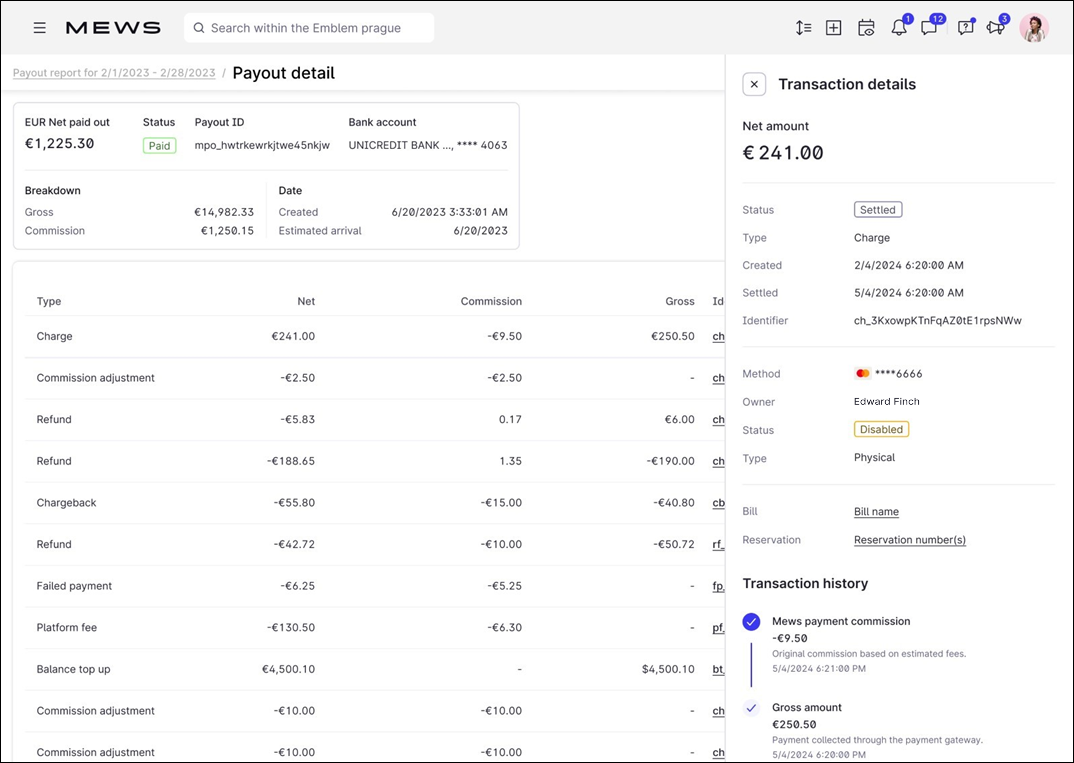Search within the Emblem prague field
Image resolution: width=1074 pixels, height=763 pixels.
(309, 28)
